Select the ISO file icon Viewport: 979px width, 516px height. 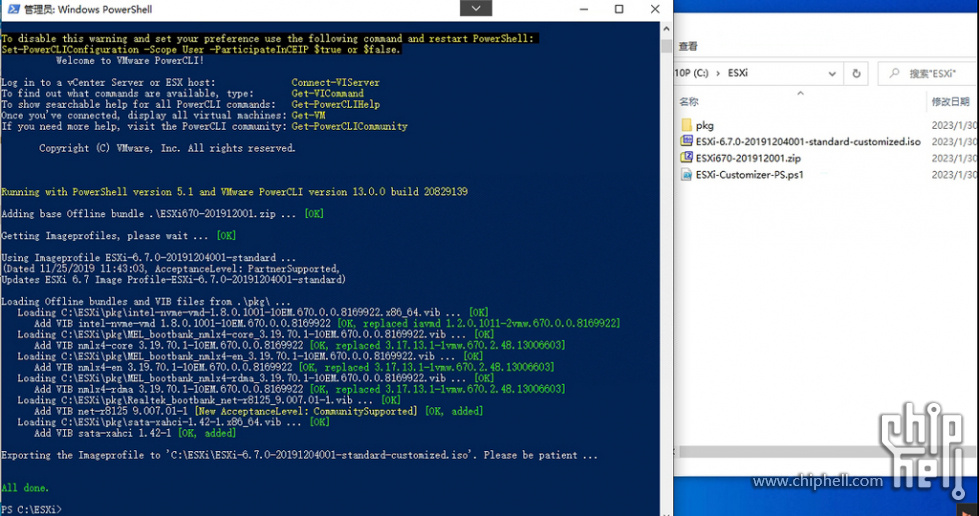[x=686, y=141]
